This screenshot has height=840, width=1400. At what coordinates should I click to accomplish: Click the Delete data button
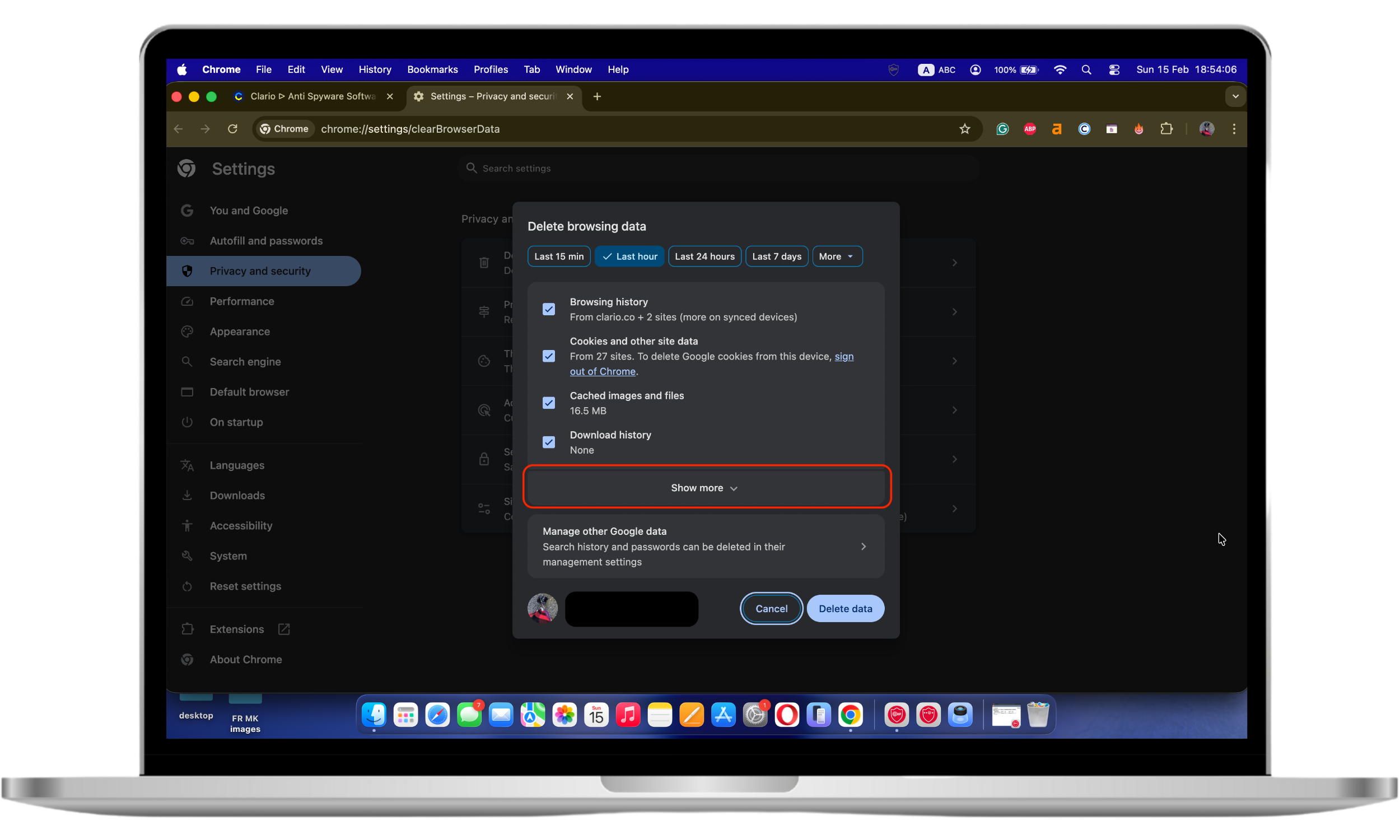click(x=844, y=609)
